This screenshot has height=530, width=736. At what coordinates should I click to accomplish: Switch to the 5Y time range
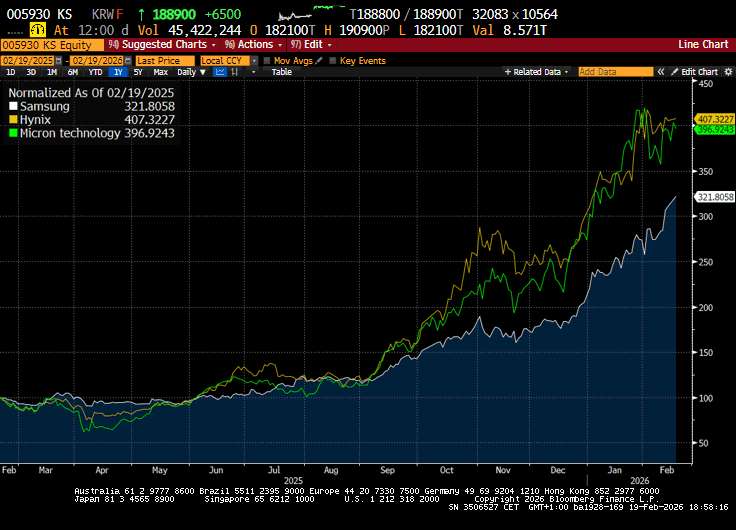point(138,72)
